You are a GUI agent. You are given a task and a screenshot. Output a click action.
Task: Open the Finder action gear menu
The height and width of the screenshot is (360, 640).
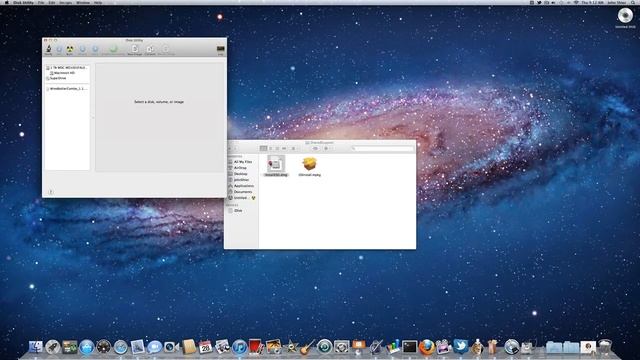[327, 148]
